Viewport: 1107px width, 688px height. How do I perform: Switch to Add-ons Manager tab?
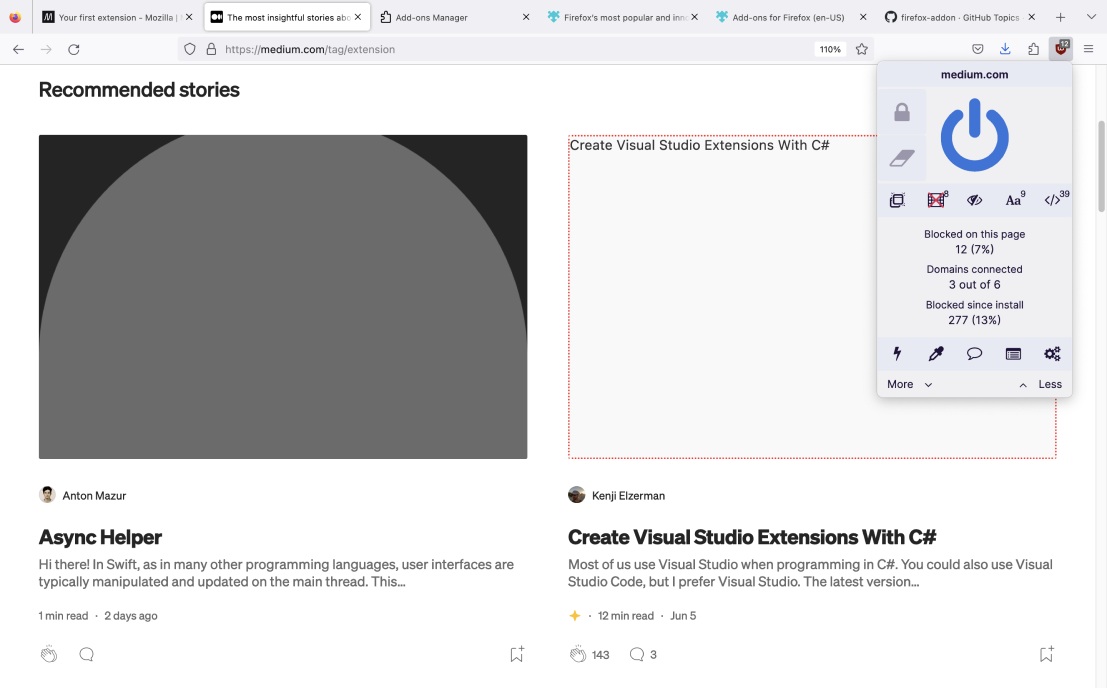(455, 17)
